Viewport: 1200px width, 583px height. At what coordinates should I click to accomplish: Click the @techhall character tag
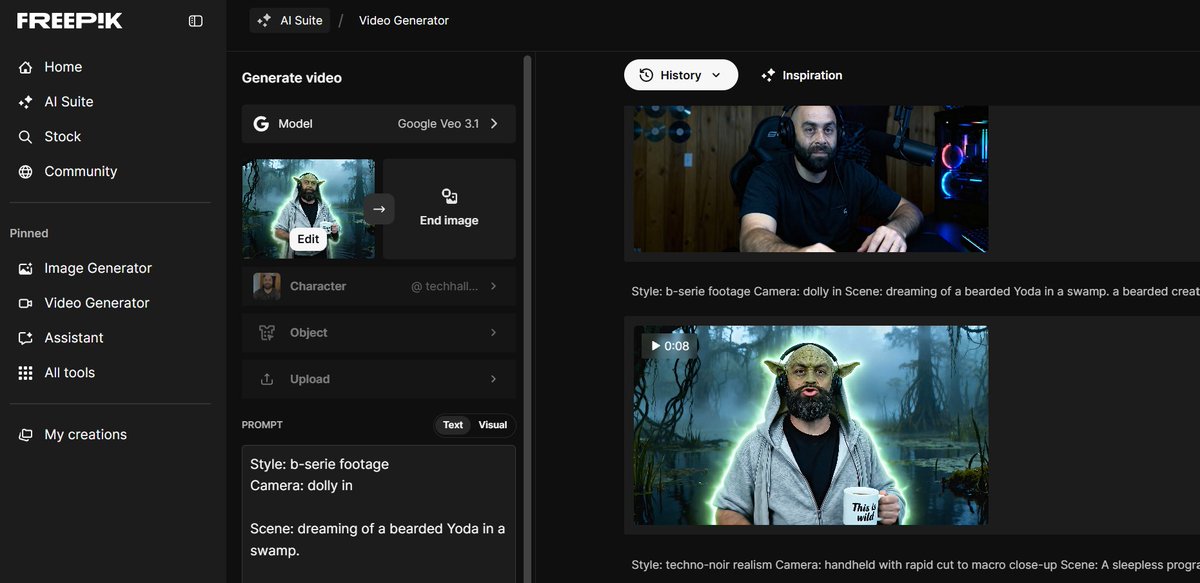444,286
